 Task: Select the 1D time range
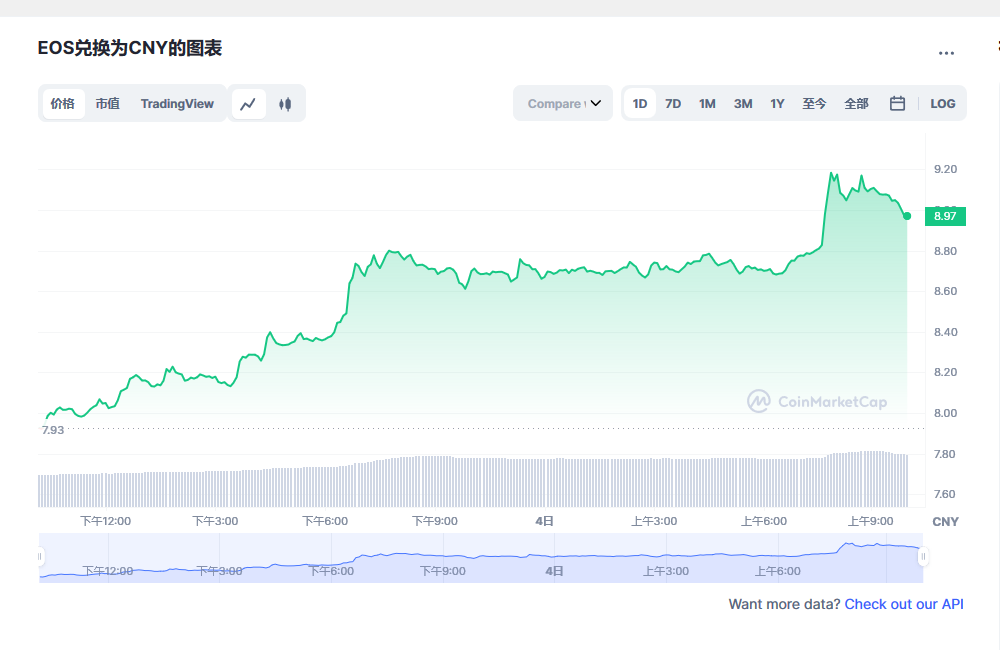tap(640, 103)
